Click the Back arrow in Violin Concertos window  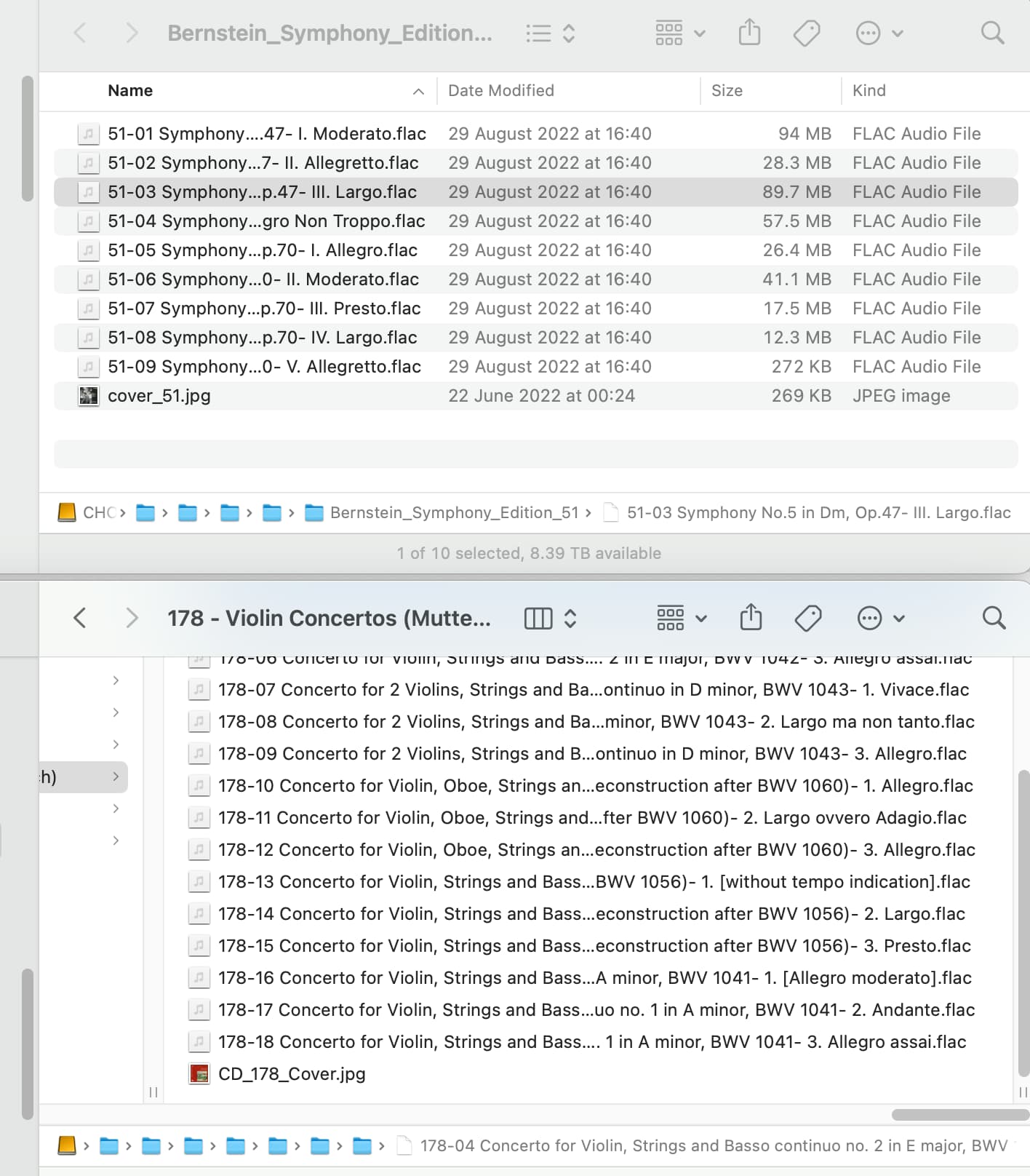pos(80,618)
